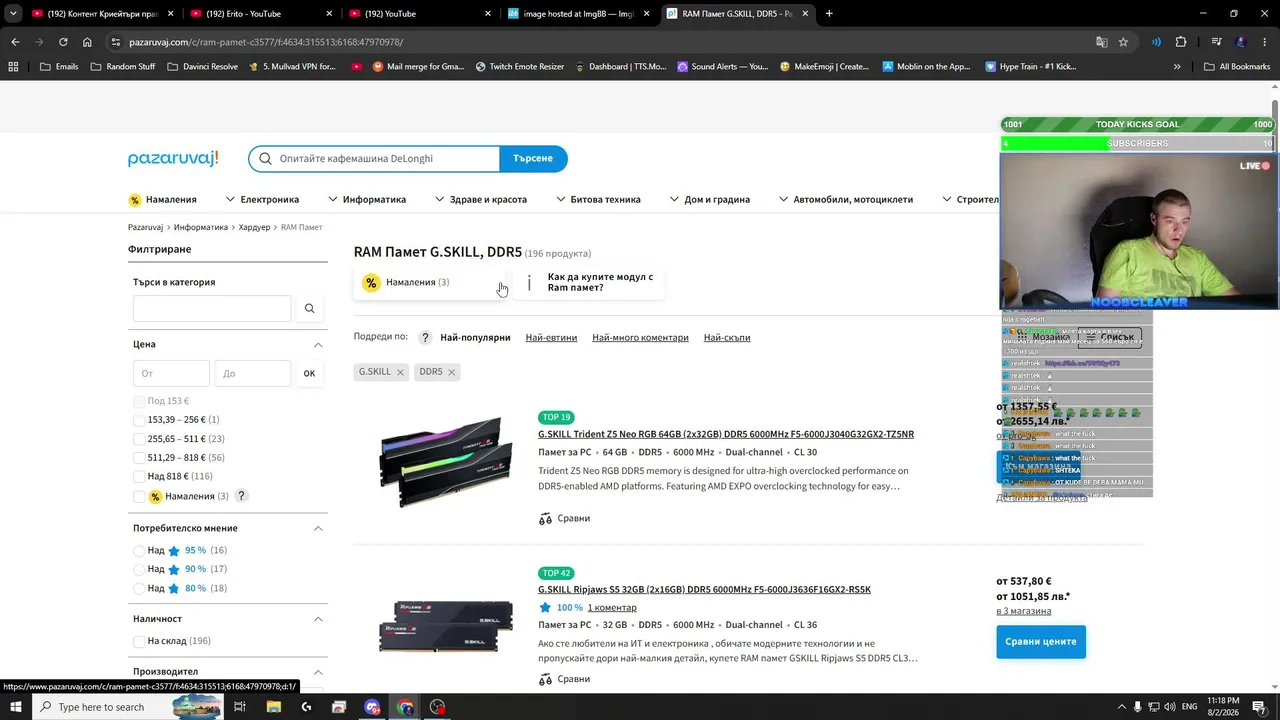Click the blue star rating of Ripjaws S5

(545, 608)
